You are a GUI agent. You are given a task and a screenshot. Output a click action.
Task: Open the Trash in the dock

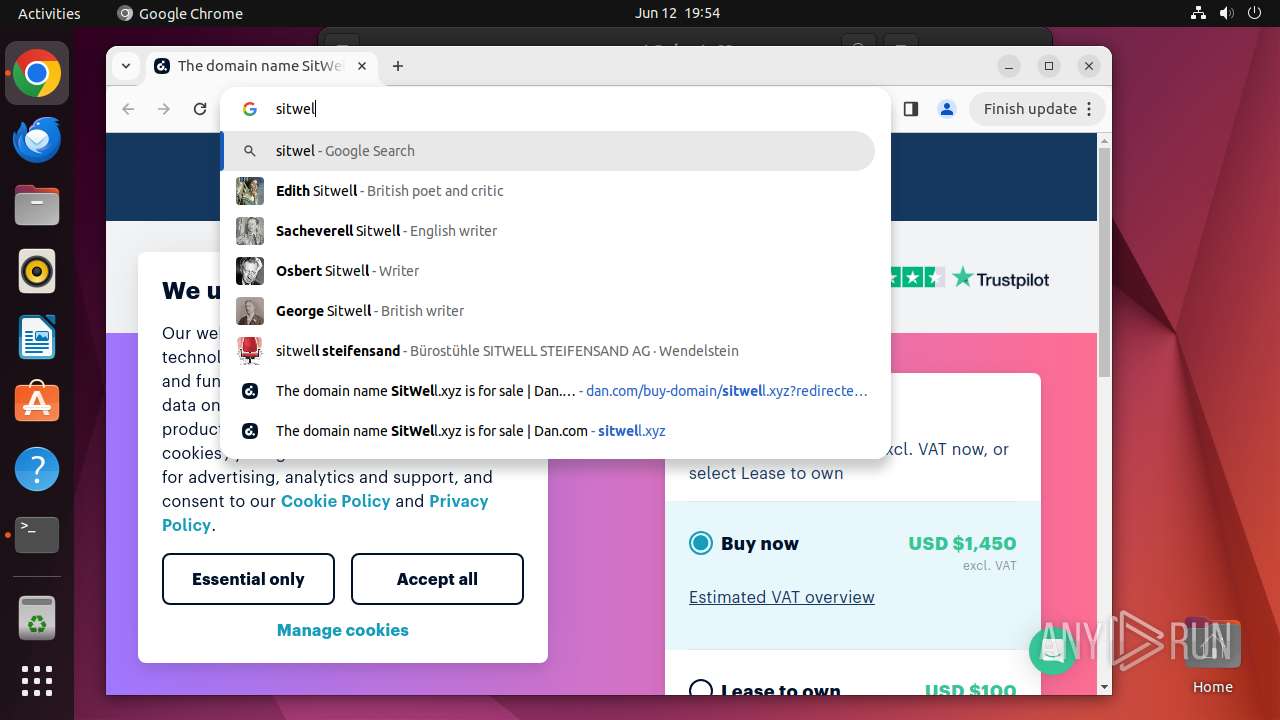(37, 617)
